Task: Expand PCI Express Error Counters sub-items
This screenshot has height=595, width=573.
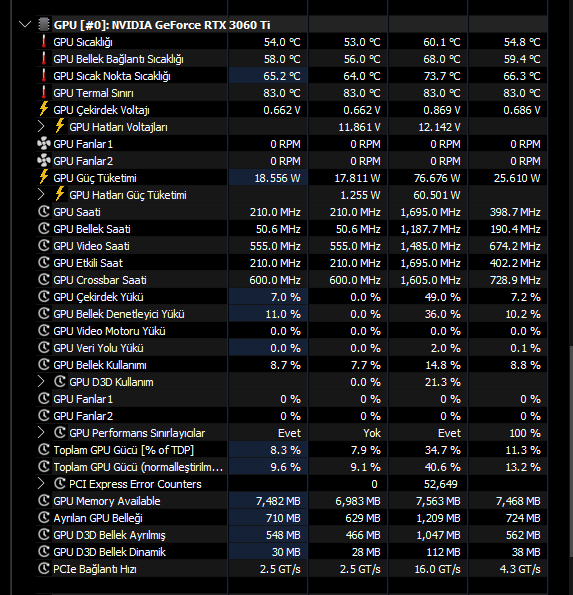Action: (41, 483)
